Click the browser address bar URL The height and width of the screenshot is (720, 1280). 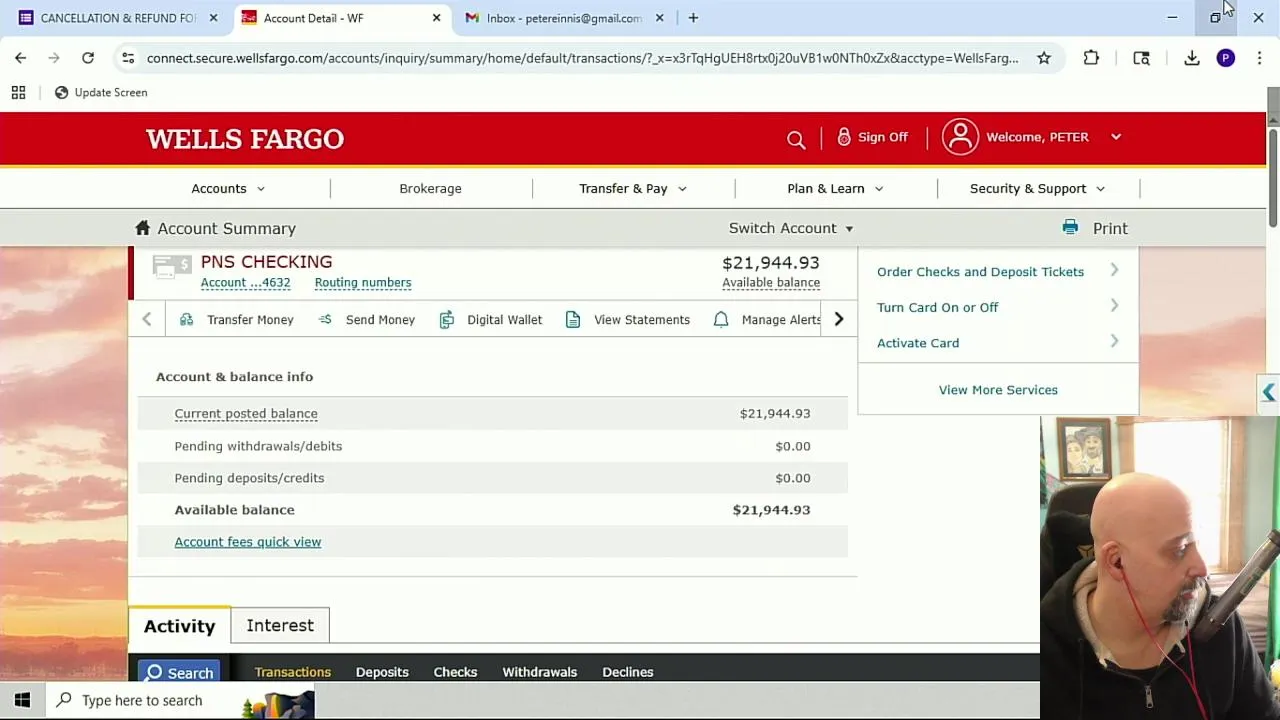click(x=582, y=58)
